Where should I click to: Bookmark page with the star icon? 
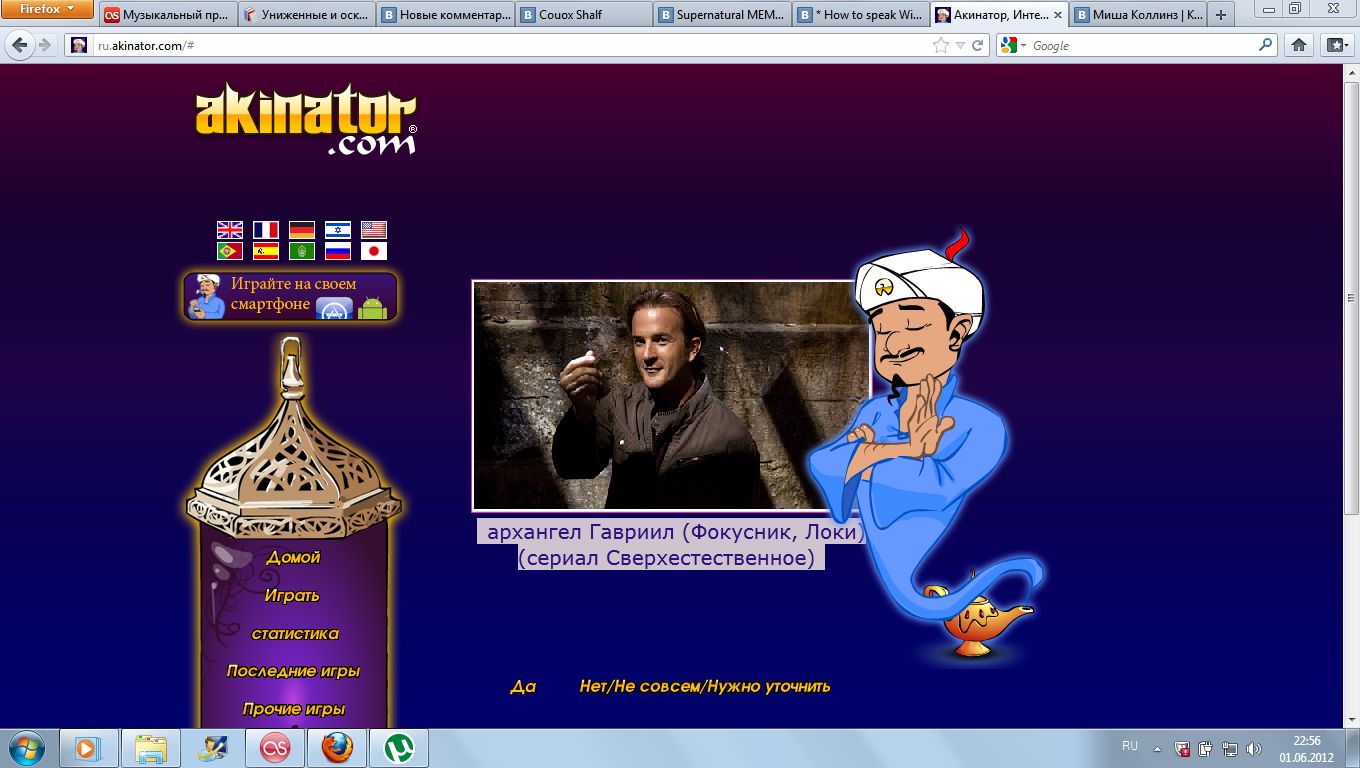coord(940,45)
